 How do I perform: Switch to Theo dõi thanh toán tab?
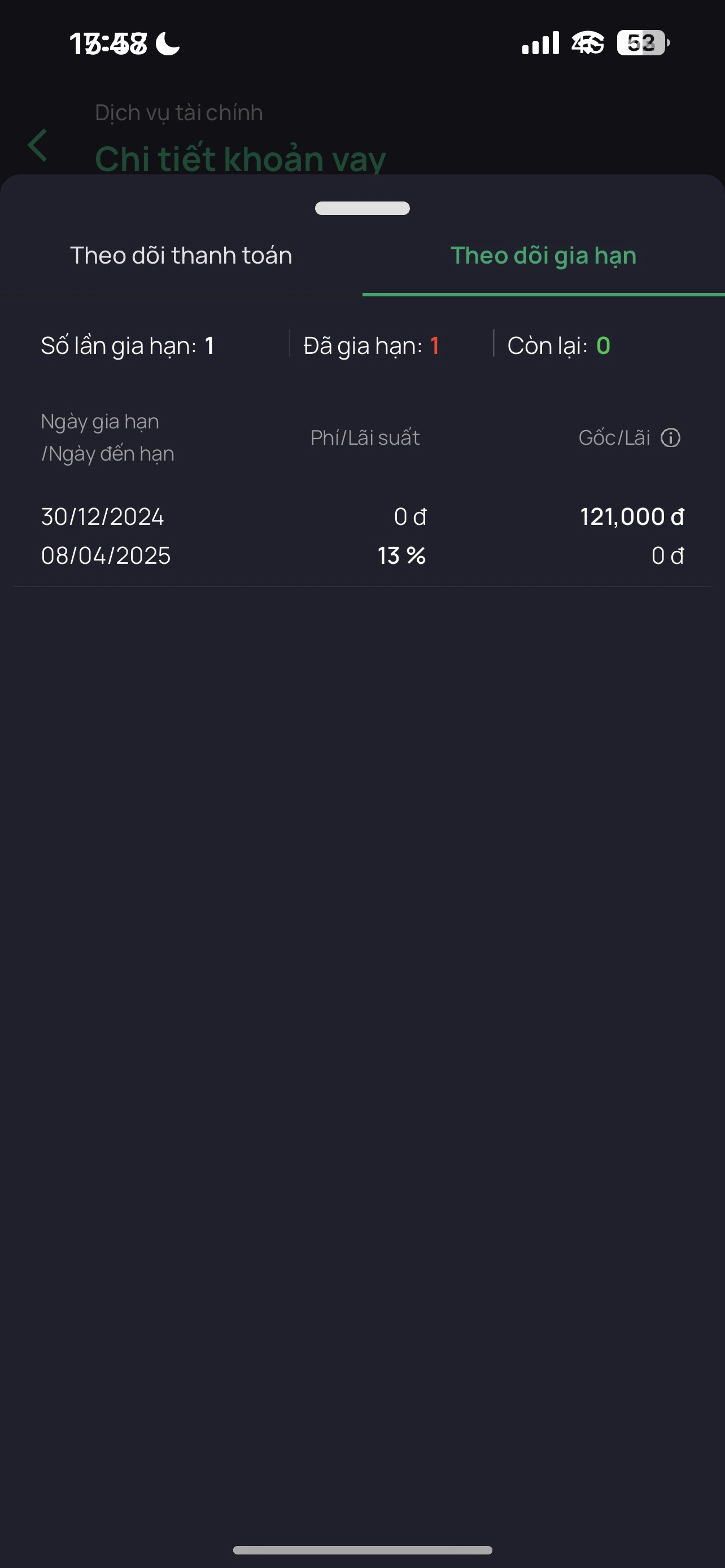point(181,256)
